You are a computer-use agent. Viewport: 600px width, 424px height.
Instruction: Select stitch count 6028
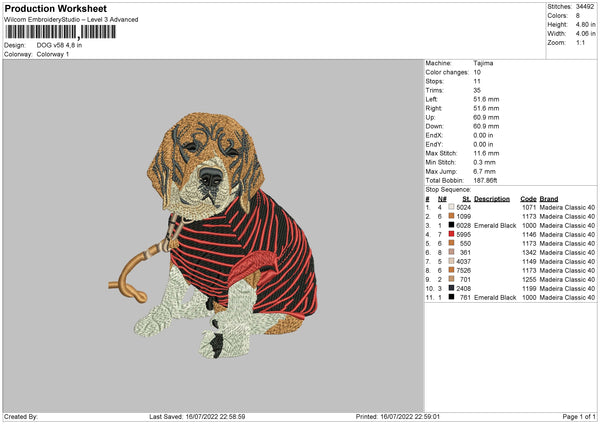tap(464, 225)
